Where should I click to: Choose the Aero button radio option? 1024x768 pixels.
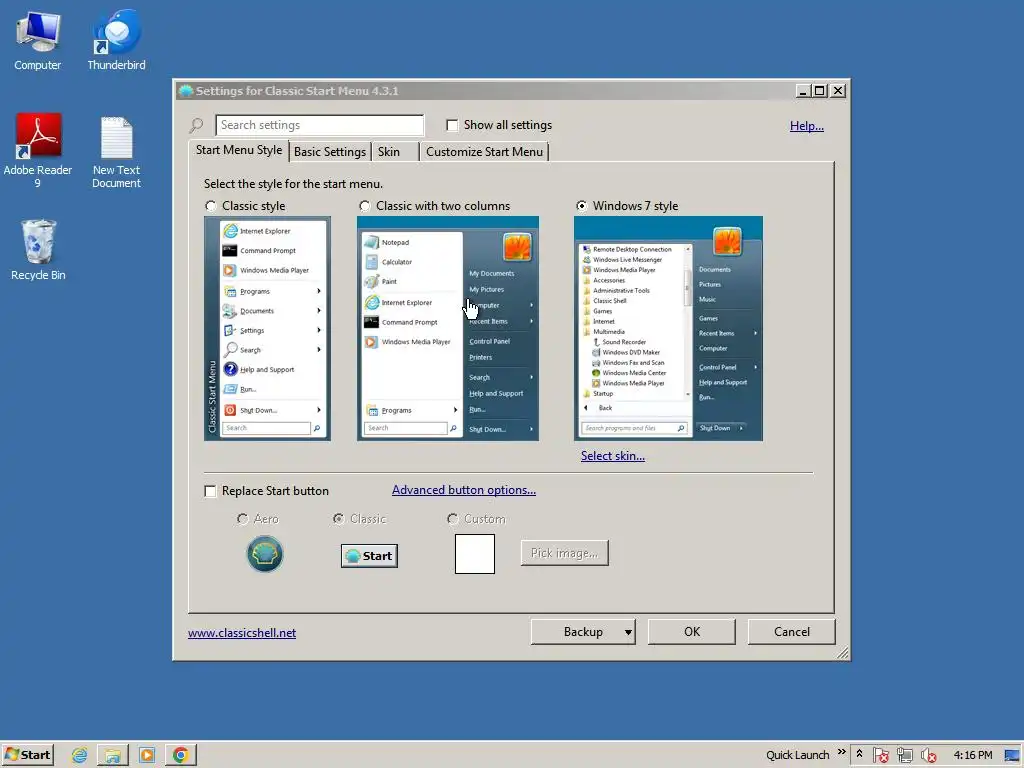[242, 519]
